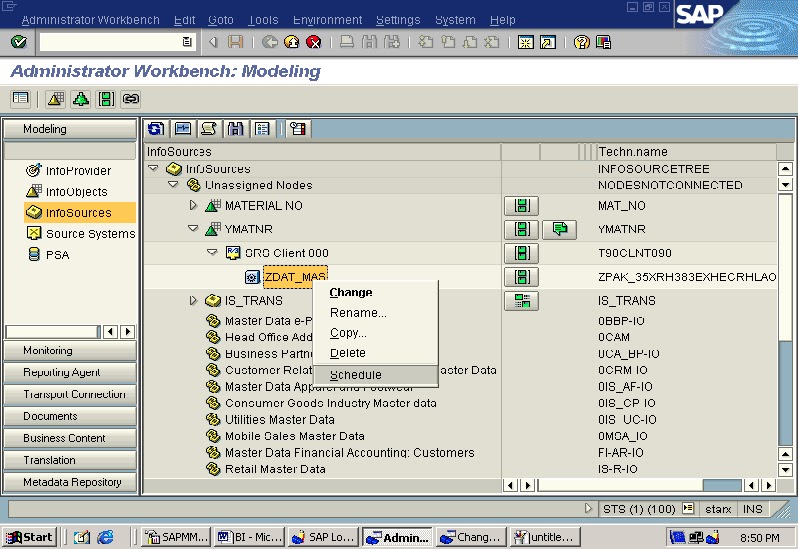
Task: Choose Rename from context menu
Action: point(358,313)
